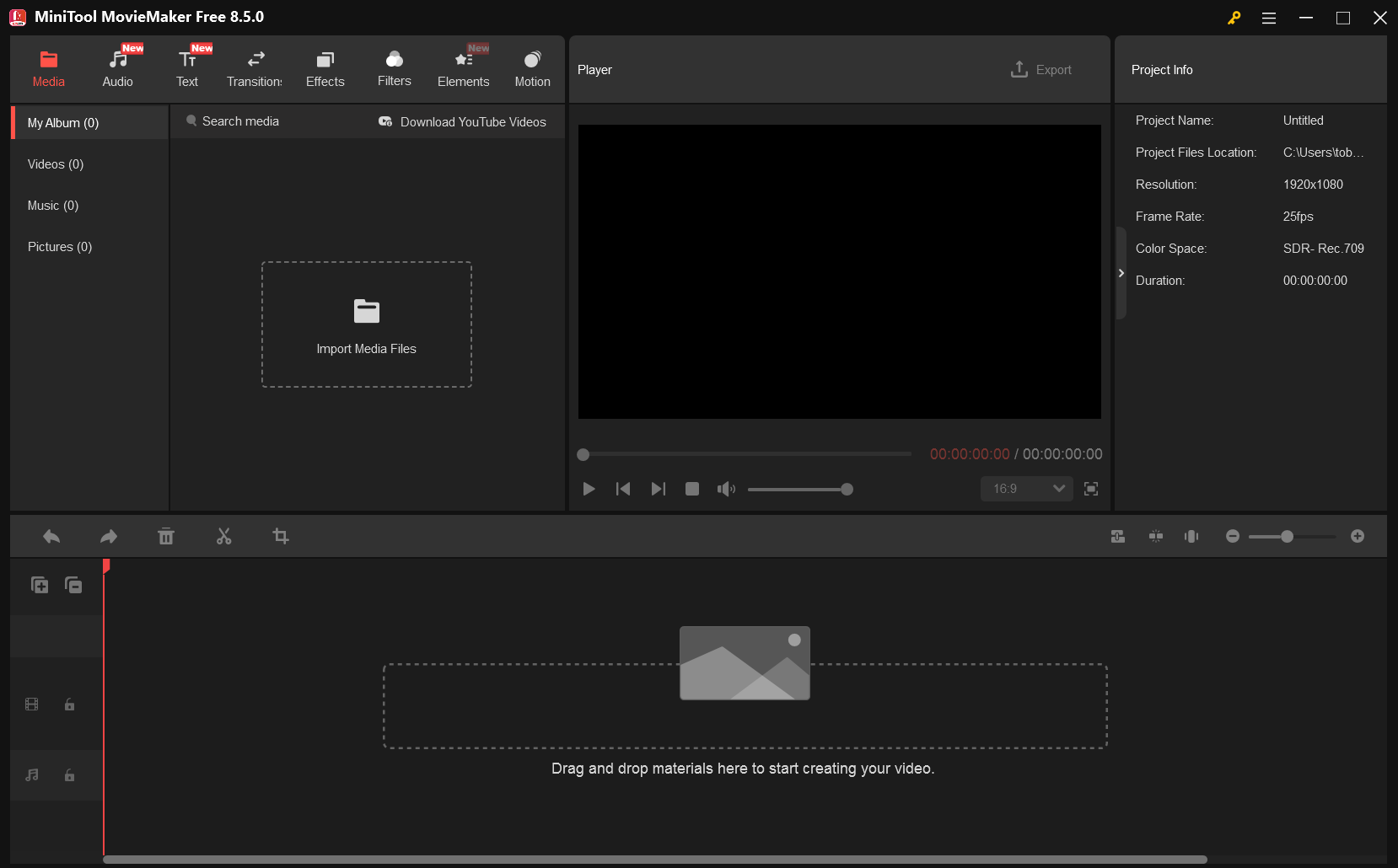The height and width of the screenshot is (868, 1398).
Task: Collapse the Project Info panel
Action: pyautogui.click(x=1121, y=273)
